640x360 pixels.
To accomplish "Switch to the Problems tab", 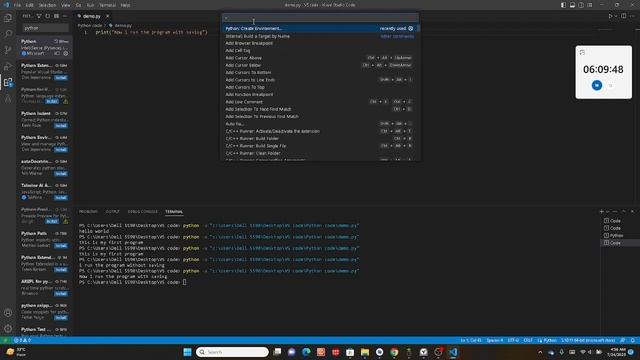I will pyautogui.click(x=88, y=211).
